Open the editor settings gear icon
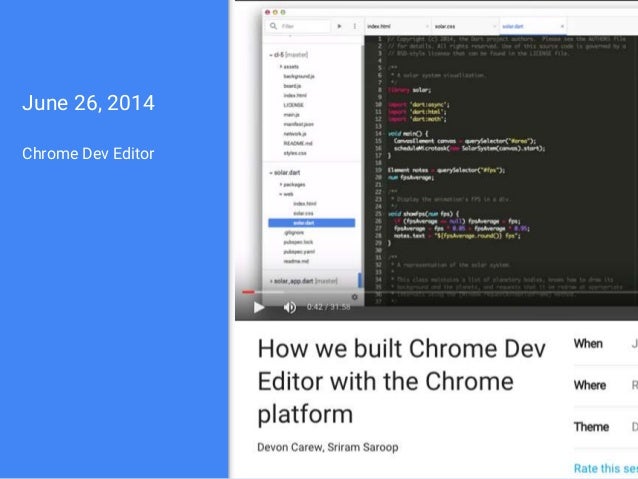The height and width of the screenshot is (479, 638). click(354, 297)
